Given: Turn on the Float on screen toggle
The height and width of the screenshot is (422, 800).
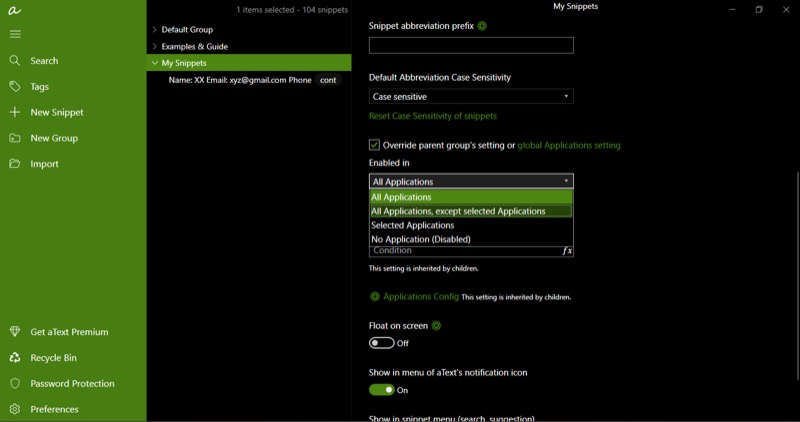Looking at the screenshot, I should coord(382,343).
